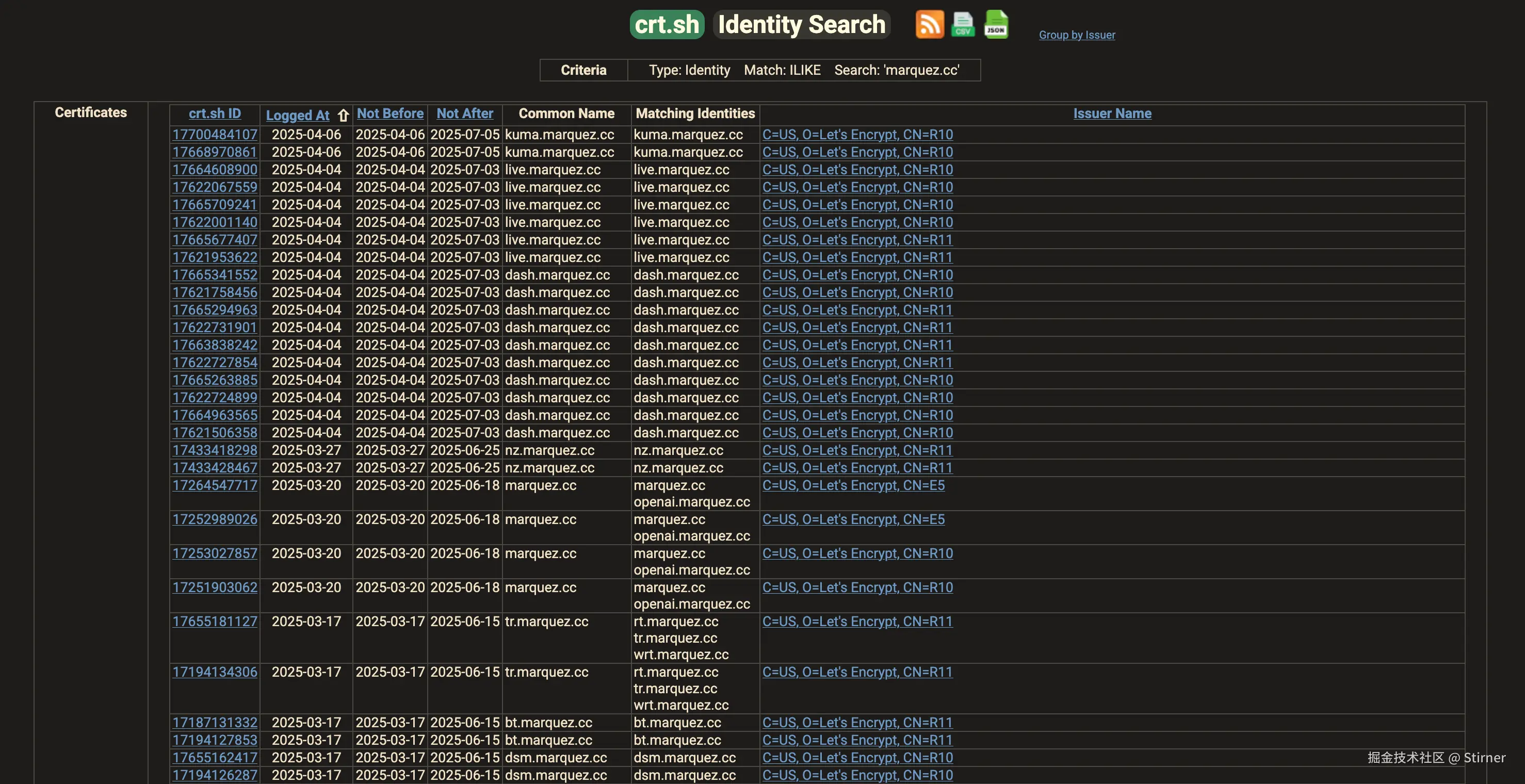
Task: Download results as CSV file icon
Action: [963, 24]
